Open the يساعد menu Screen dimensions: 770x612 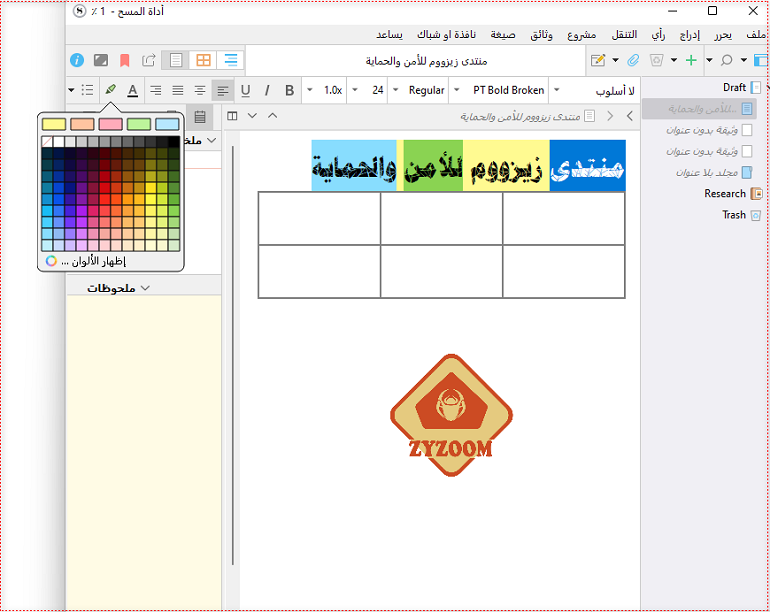[x=389, y=34]
